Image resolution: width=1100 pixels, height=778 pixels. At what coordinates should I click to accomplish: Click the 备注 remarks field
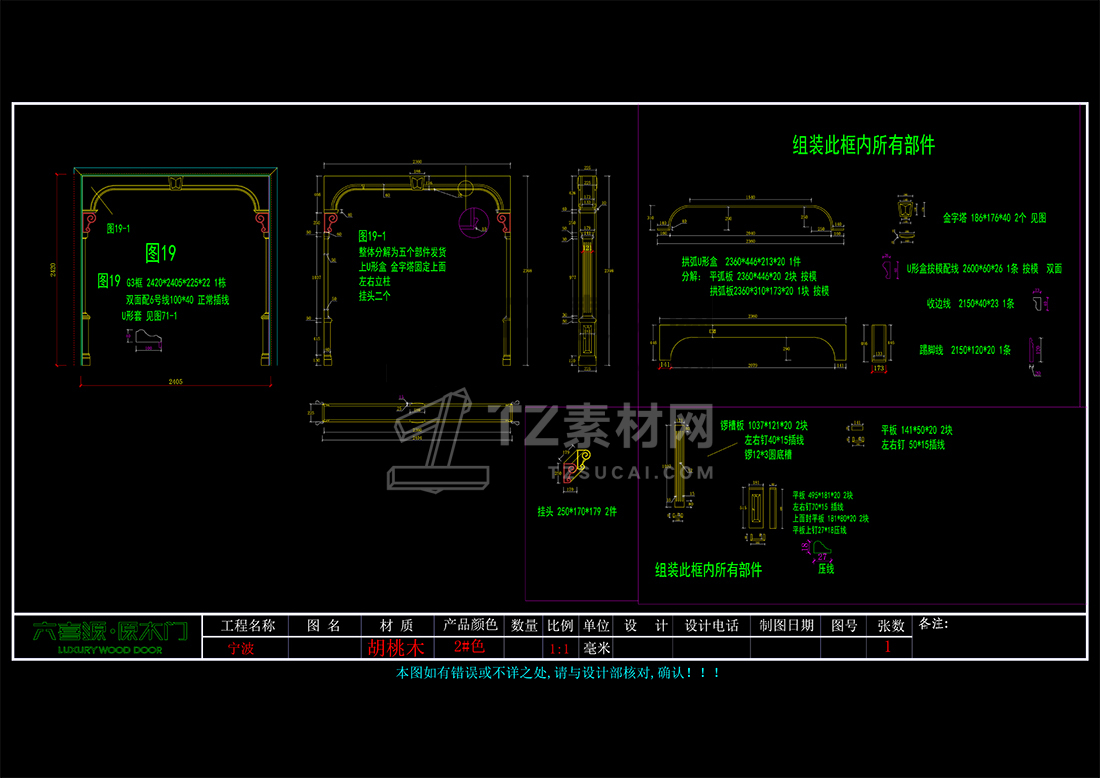(x=1001, y=637)
